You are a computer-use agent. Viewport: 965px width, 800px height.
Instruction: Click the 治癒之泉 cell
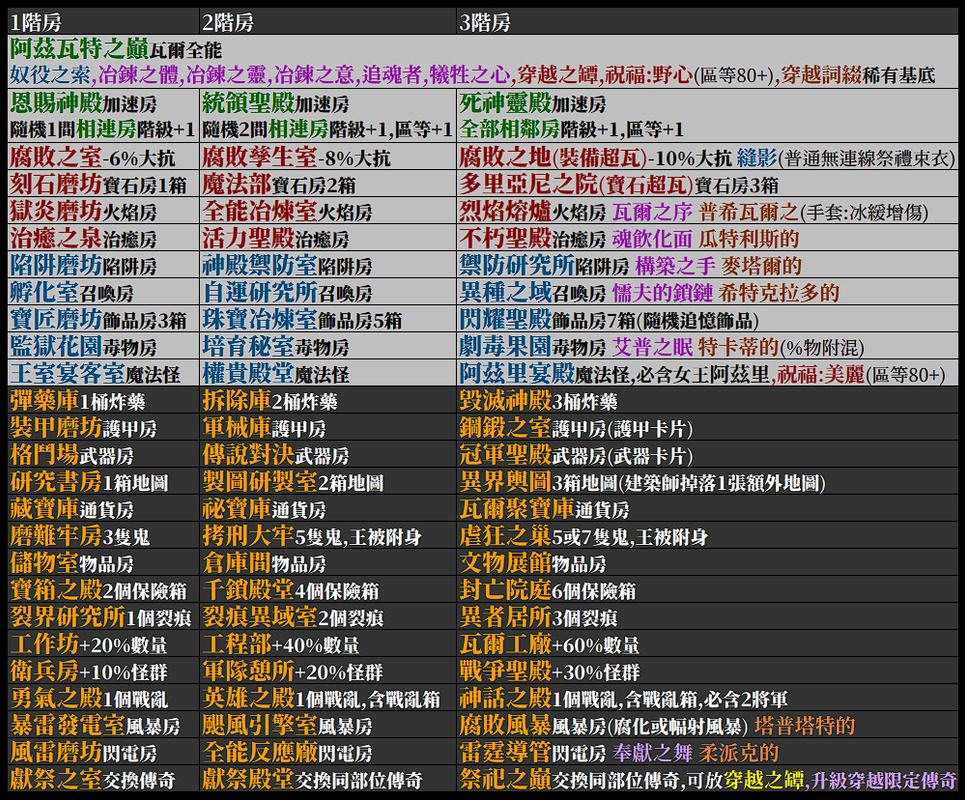point(103,238)
